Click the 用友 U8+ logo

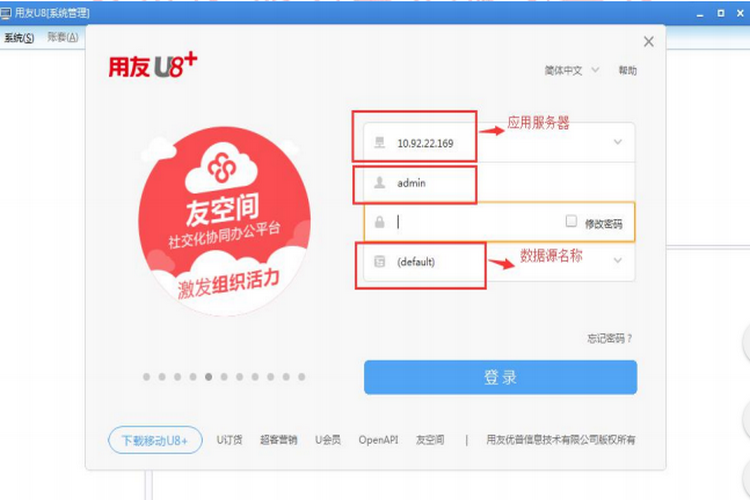click(153, 65)
